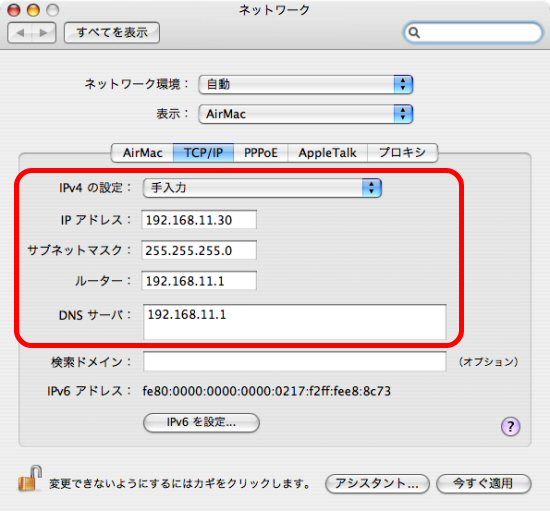Click the red close window button
Screen dimensions: 550x511
tap(14, 10)
